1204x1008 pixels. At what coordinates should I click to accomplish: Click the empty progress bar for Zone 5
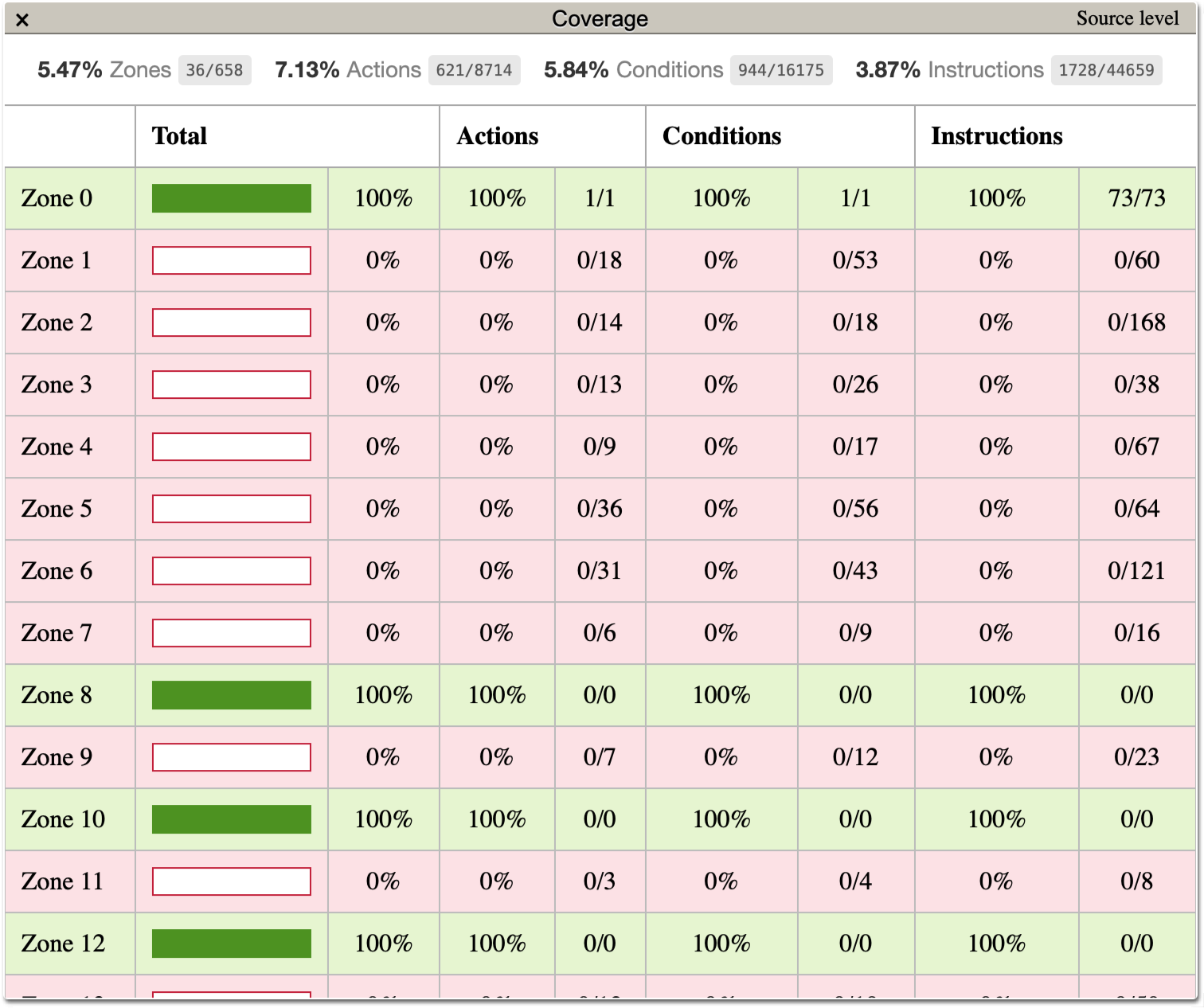point(232,509)
